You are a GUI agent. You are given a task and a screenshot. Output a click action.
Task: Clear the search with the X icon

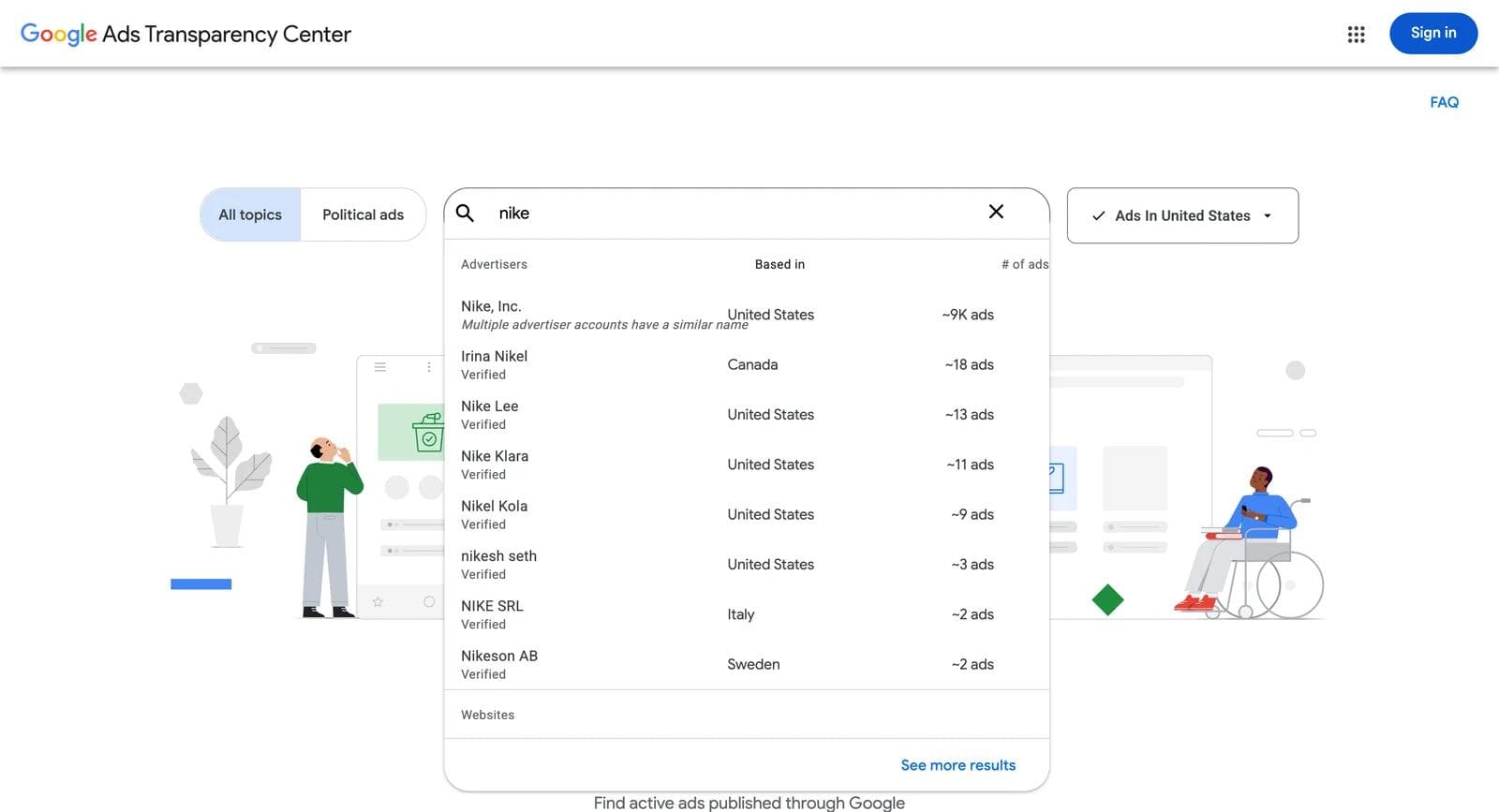tap(996, 212)
